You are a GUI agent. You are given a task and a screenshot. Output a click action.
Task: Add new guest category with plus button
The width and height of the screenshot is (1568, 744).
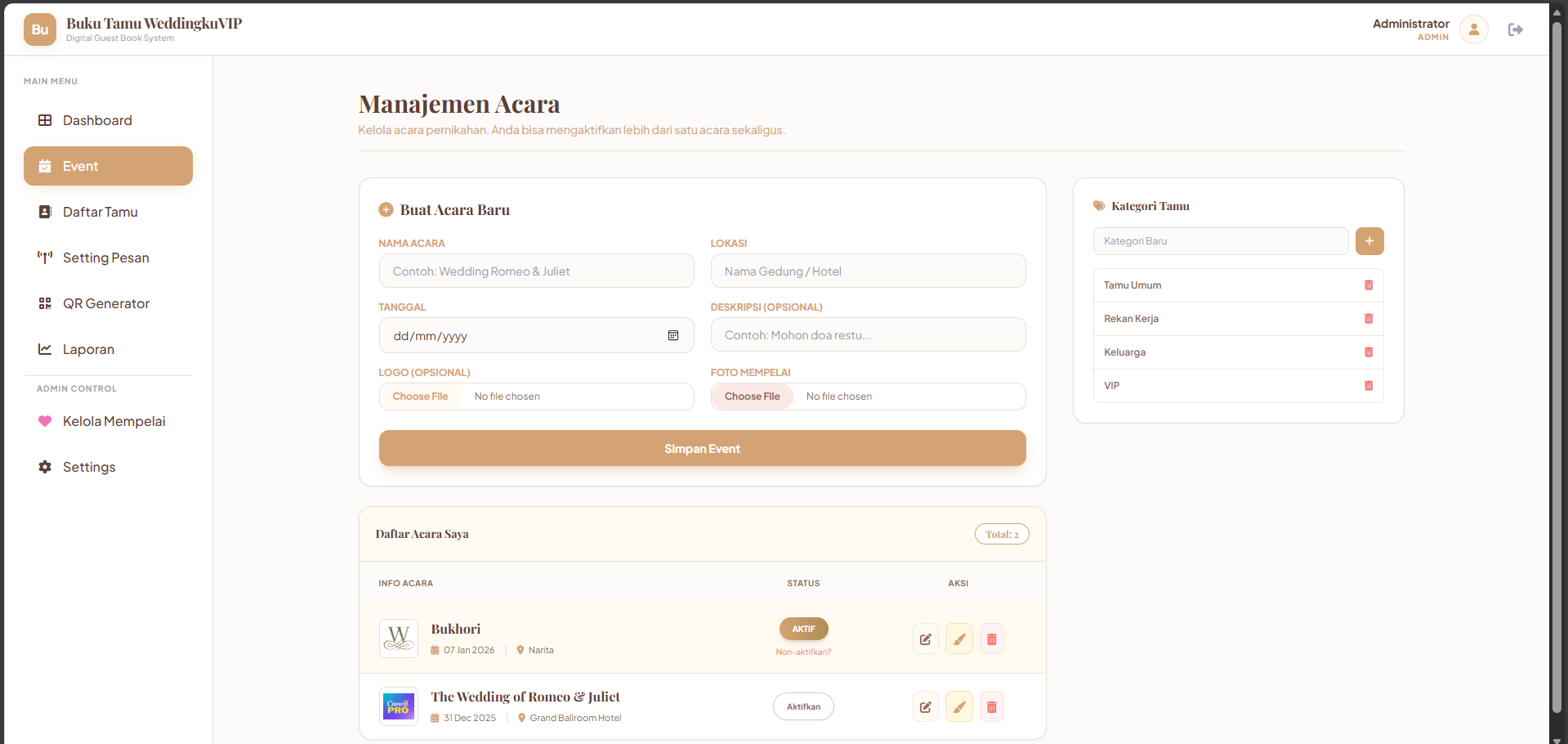[x=1369, y=241]
